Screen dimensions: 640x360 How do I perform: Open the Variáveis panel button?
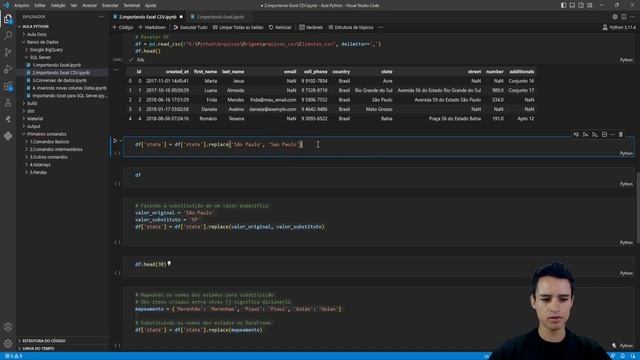[x=311, y=27]
